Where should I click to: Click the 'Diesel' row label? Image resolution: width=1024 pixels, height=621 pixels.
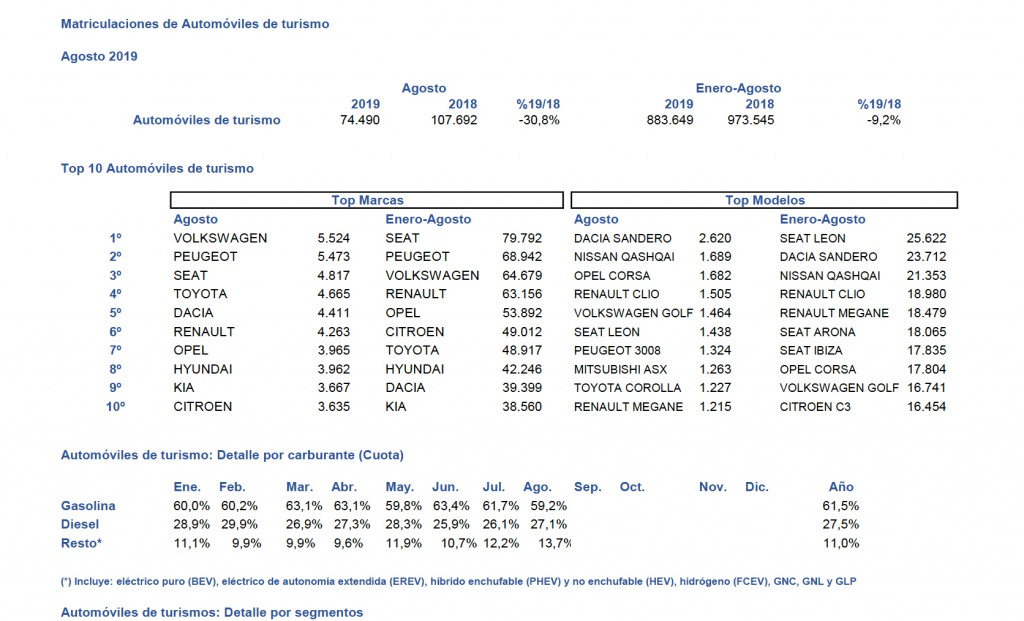pos(80,523)
